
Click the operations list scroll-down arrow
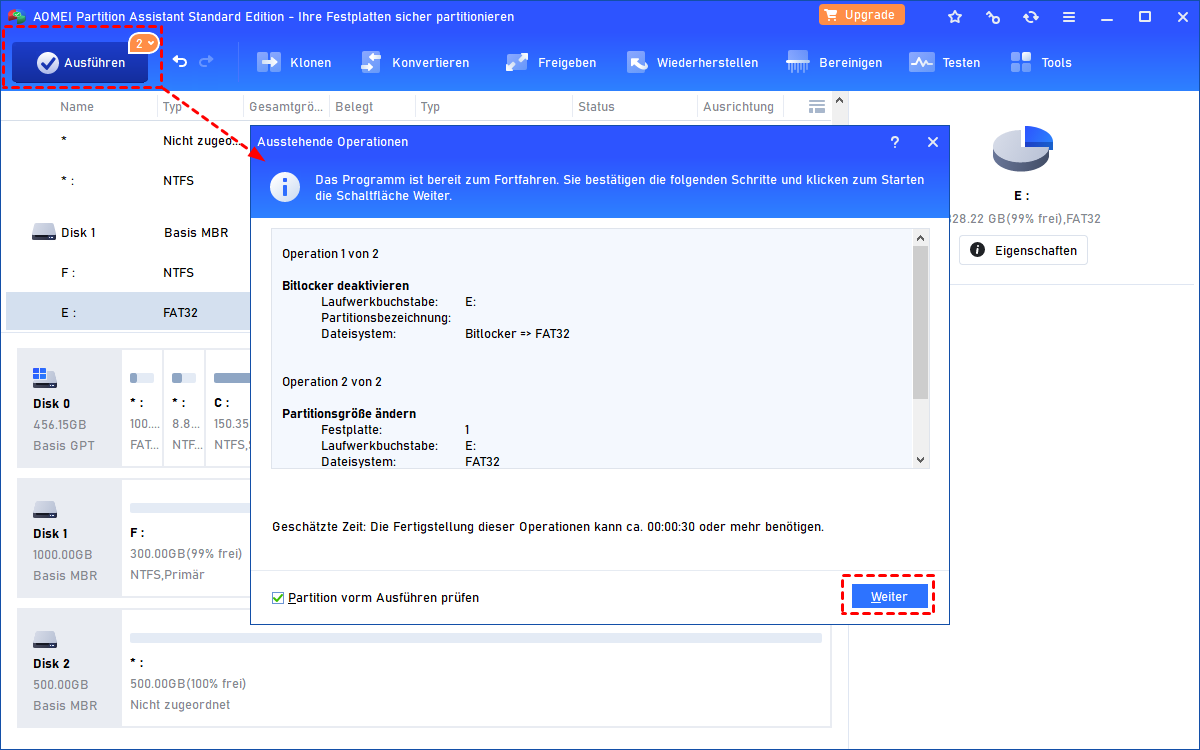pos(921,459)
